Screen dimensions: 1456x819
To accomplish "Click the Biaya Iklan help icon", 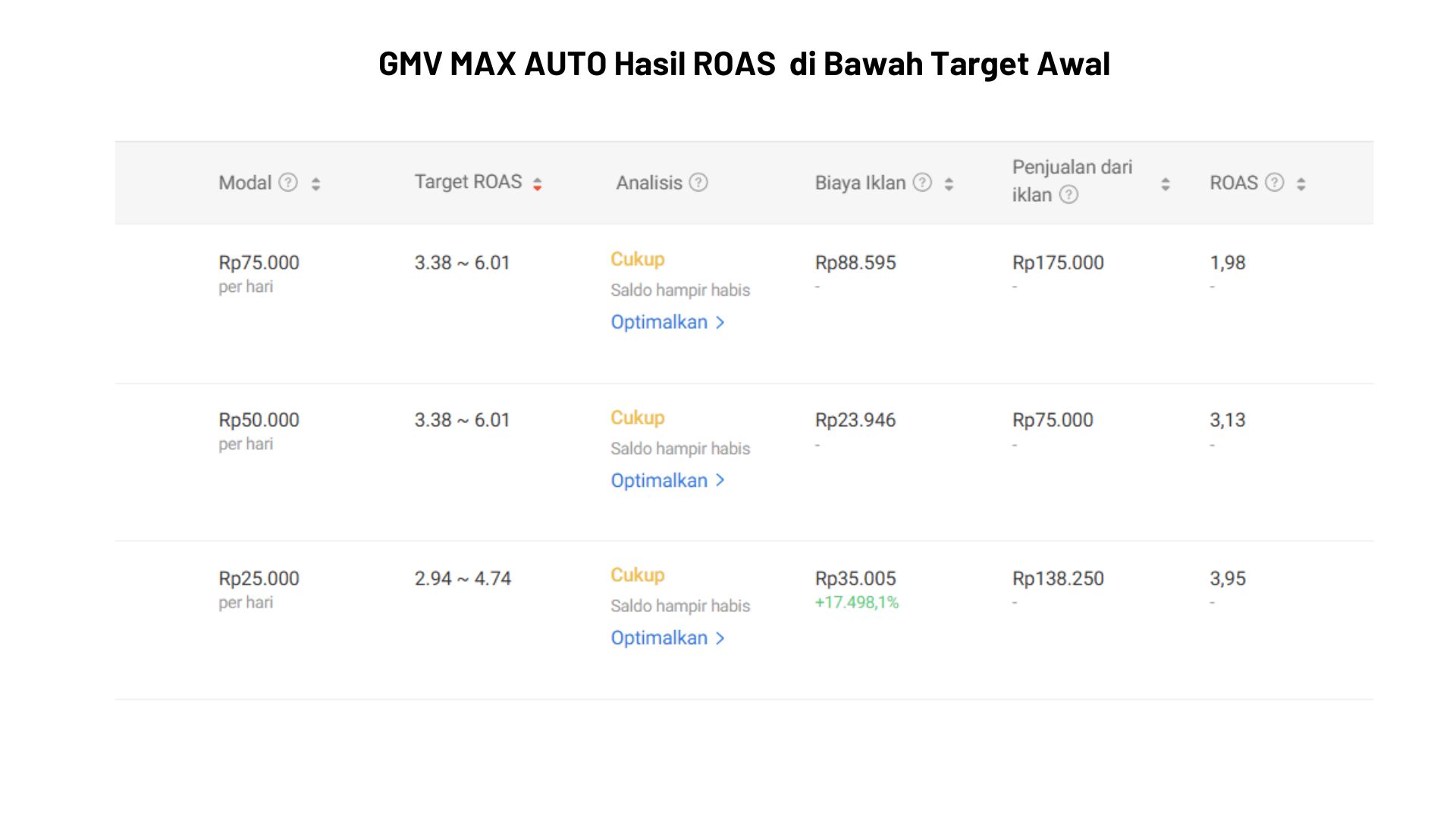I will 922,183.
